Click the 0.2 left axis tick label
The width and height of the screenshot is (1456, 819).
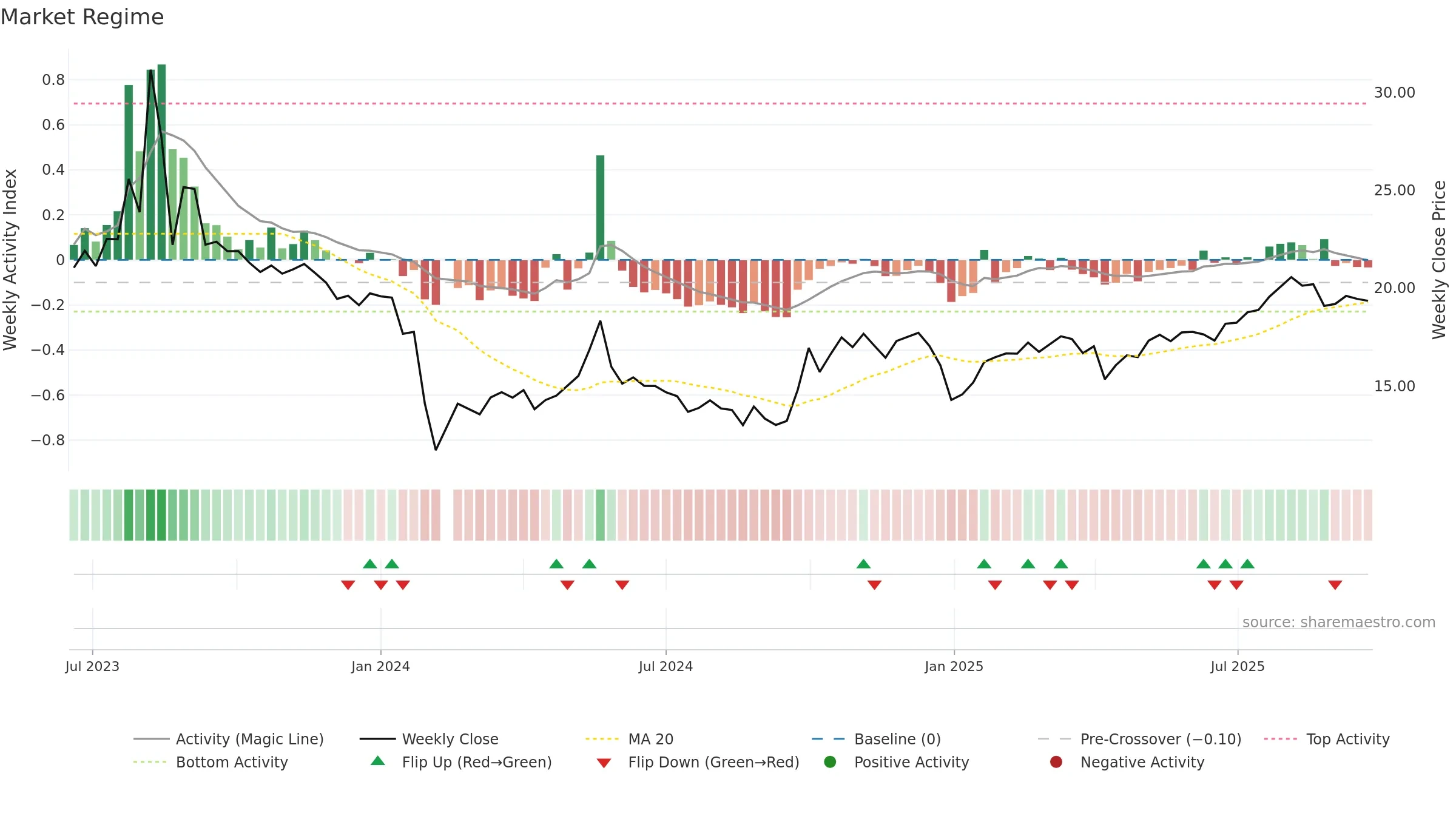coord(53,215)
